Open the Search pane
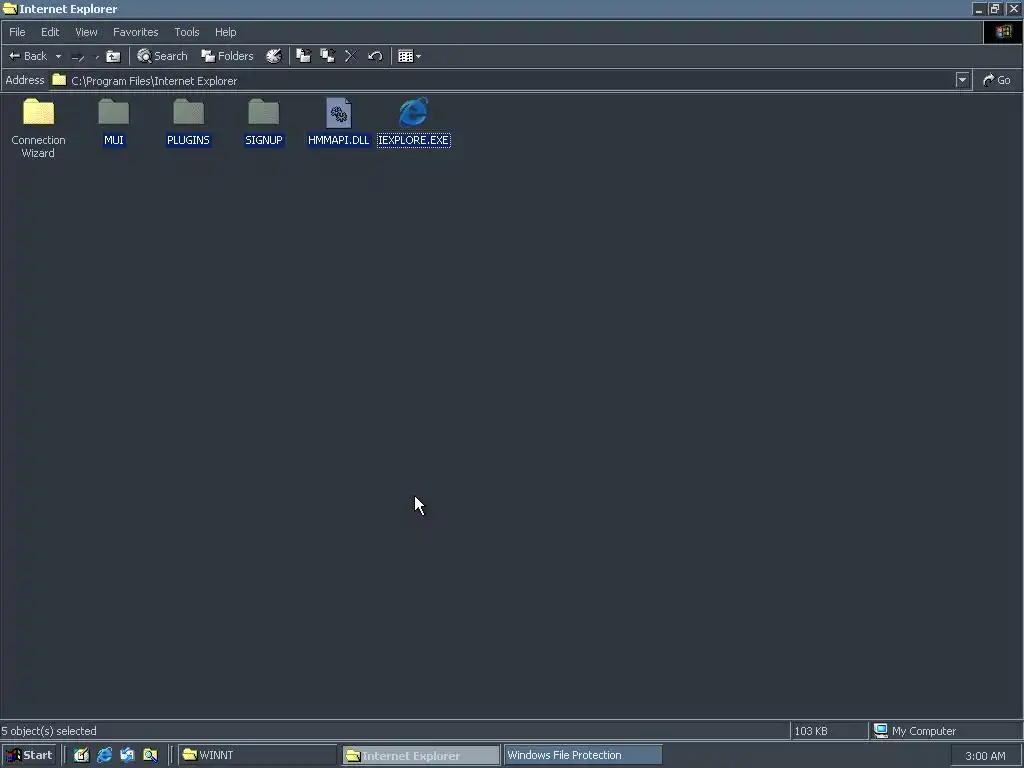 tap(162, 56)
